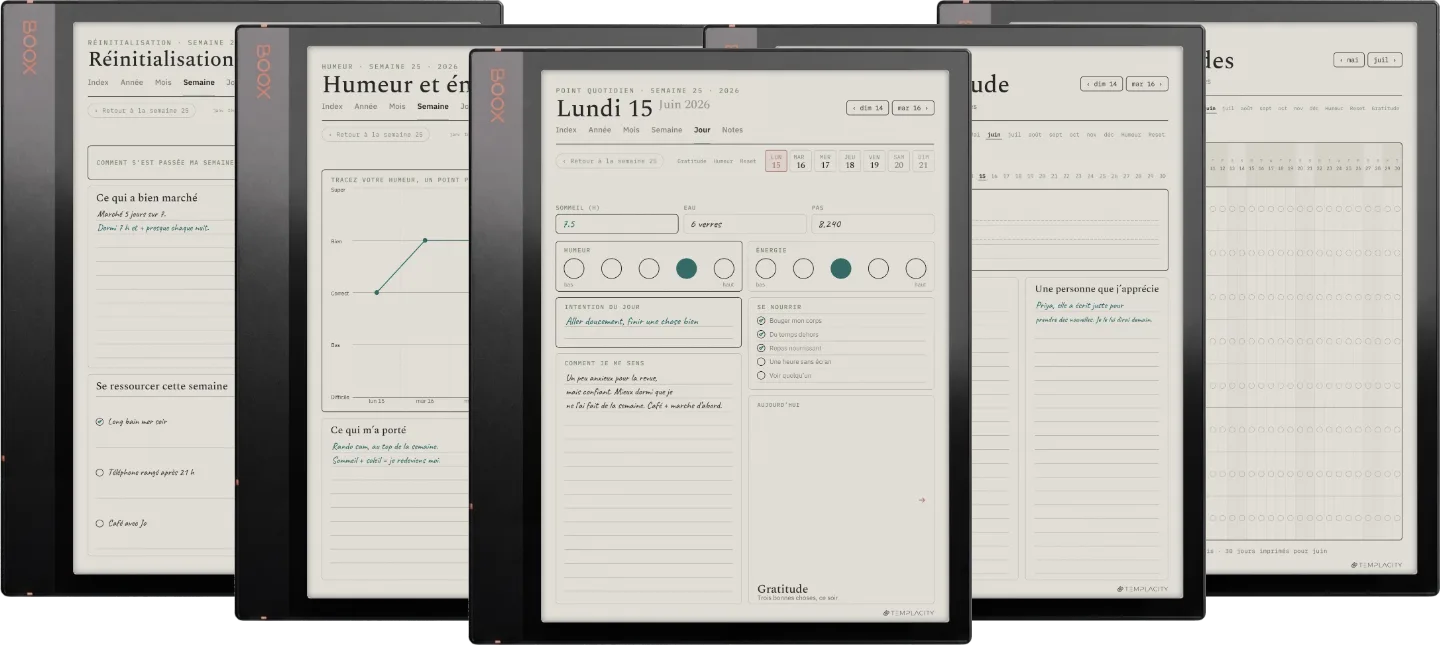Open the Index tab on the Lundi 15 page
Screen dimensions: 1440x646
click(566, 130)
